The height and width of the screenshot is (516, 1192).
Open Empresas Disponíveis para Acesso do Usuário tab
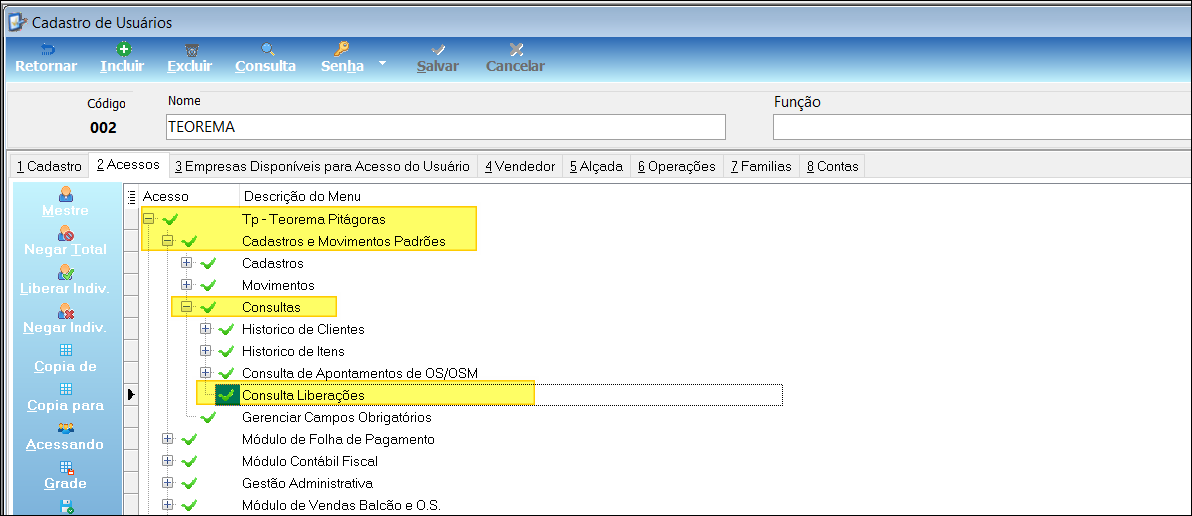coord(323,166)
